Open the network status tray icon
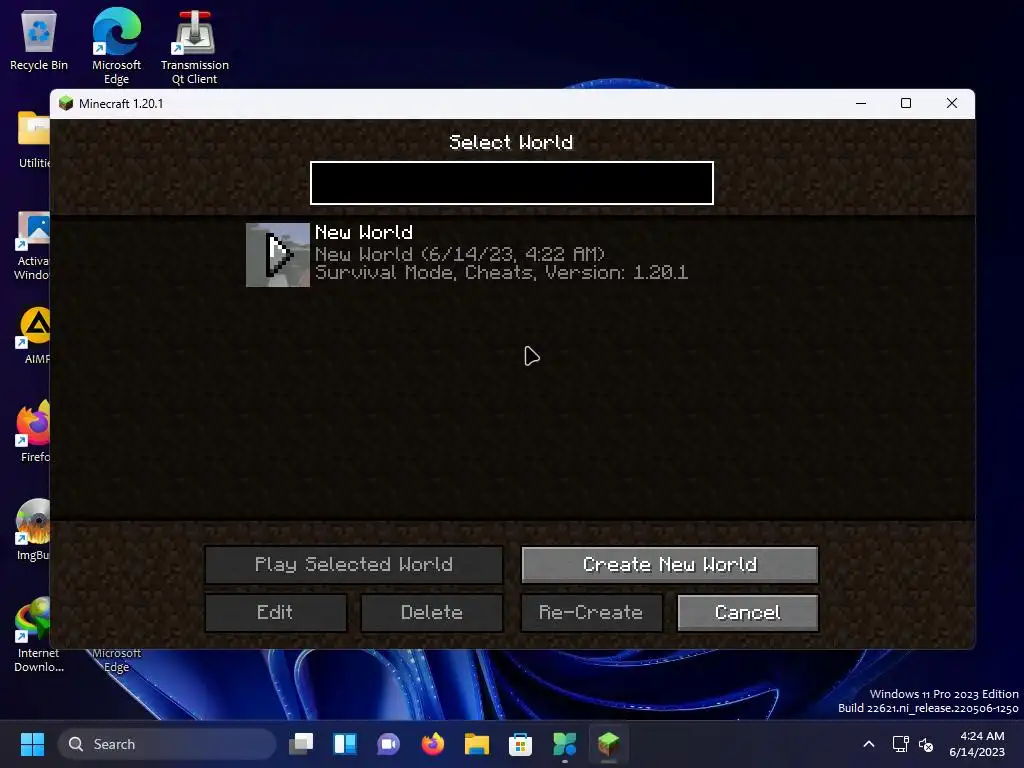Viewport: 1024px width, 768px height. 901,744
